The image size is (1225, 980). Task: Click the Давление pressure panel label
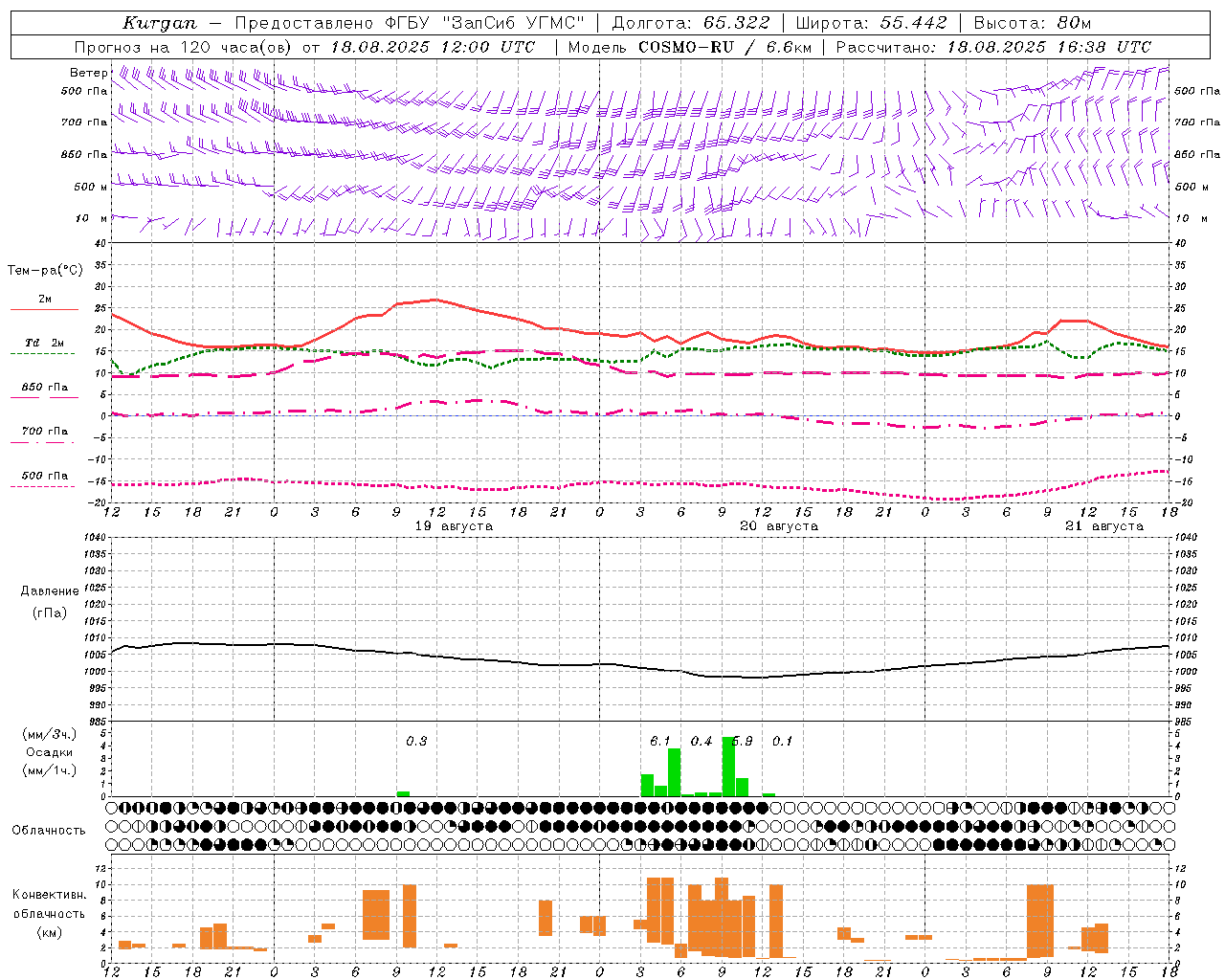click(50, 591)
